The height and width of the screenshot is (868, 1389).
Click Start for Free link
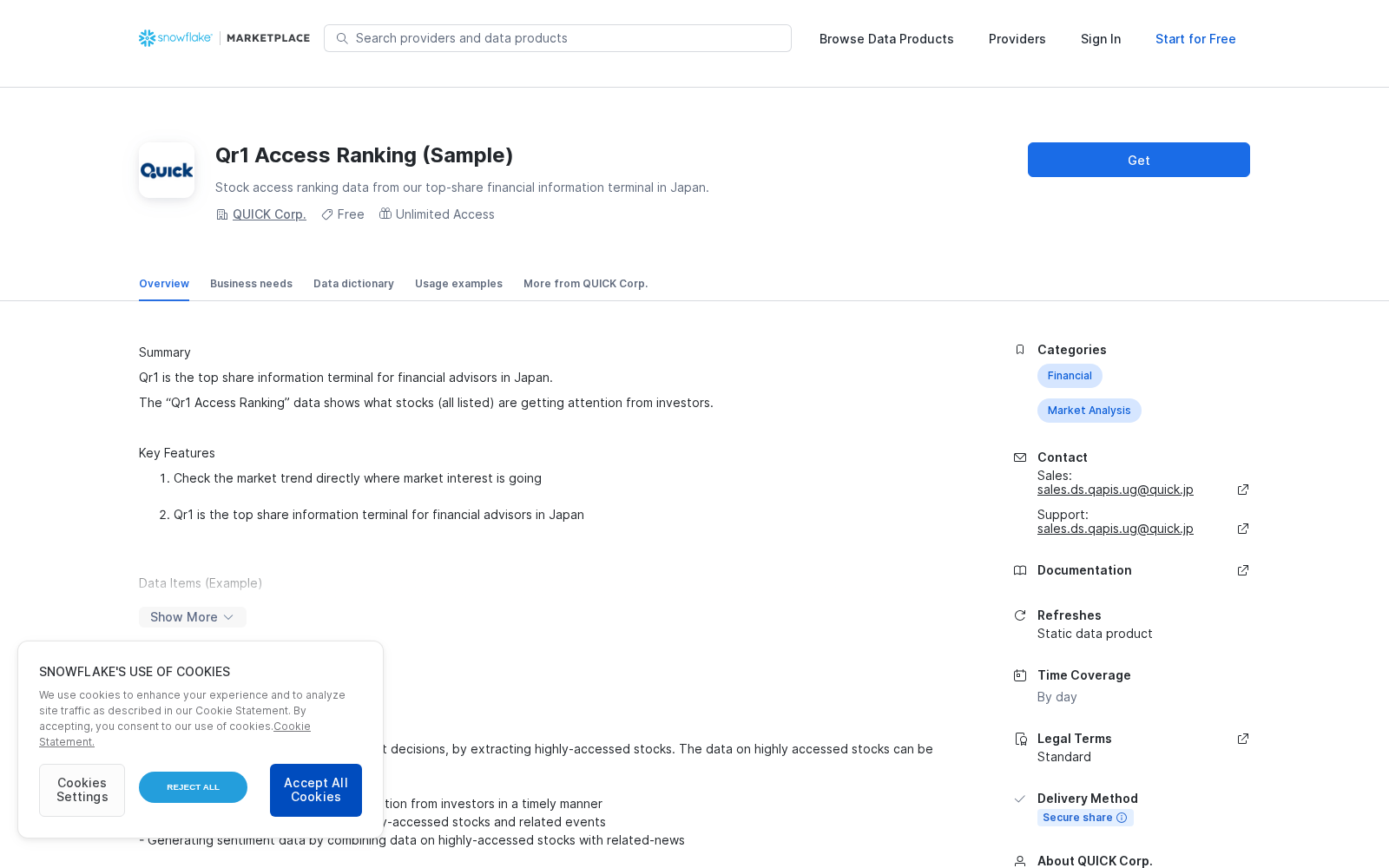[x=1195, y=39]
